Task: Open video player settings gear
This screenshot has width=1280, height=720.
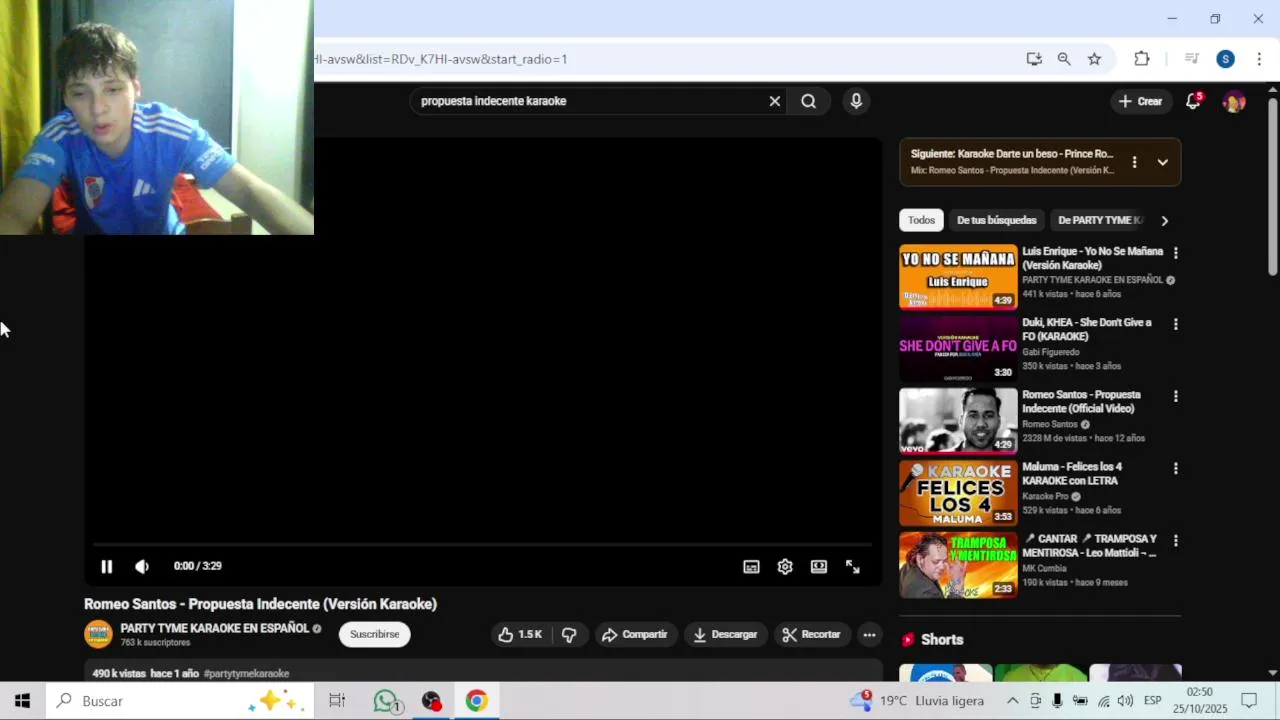Action: point(785,566)
